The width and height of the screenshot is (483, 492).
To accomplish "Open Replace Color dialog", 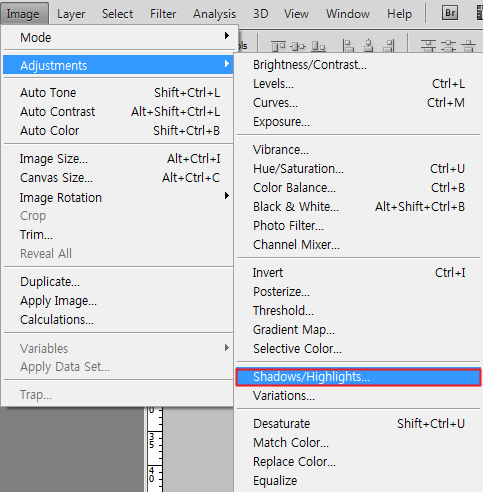I will 358,462.
